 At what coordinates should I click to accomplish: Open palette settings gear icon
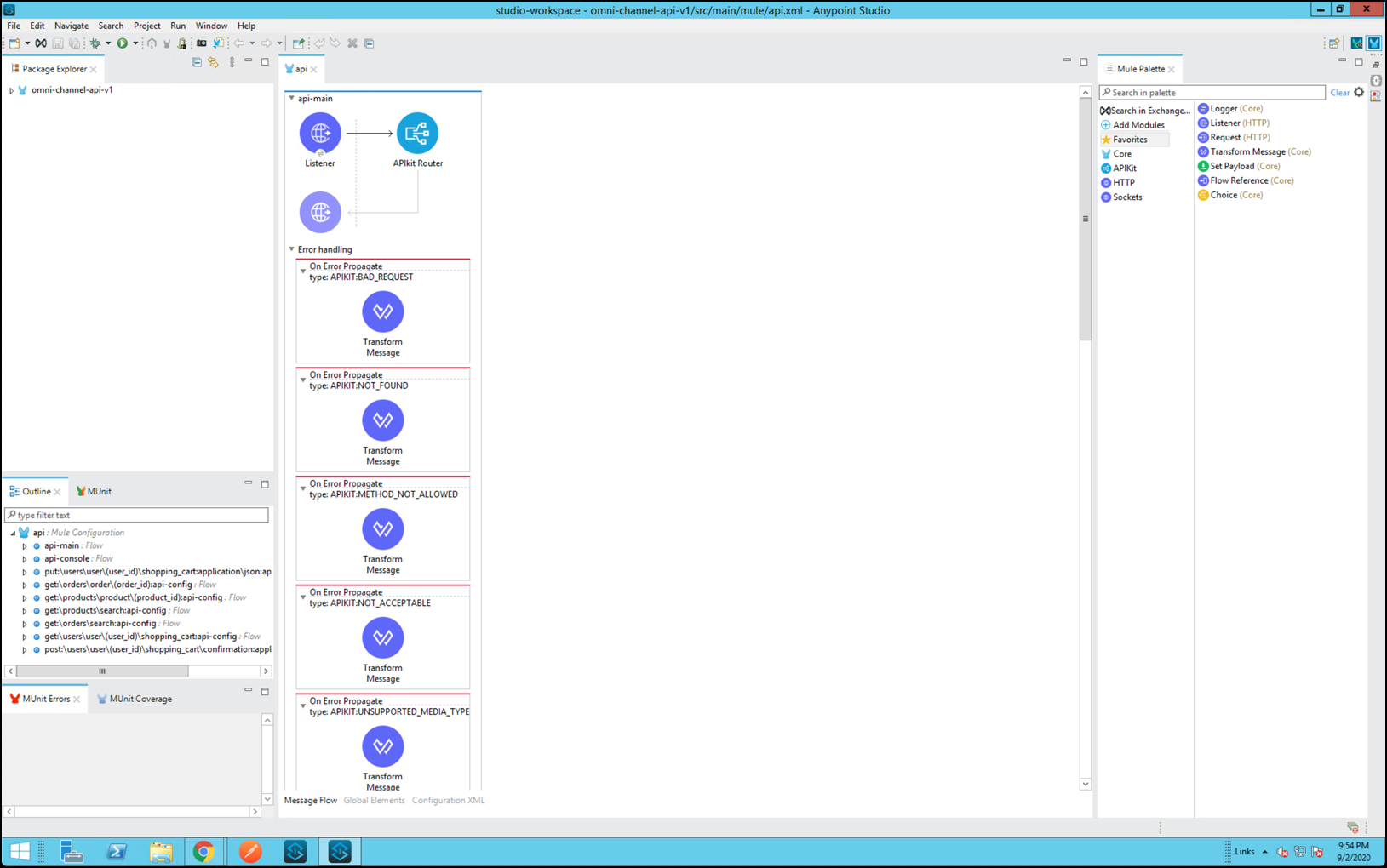point(1359,92)
